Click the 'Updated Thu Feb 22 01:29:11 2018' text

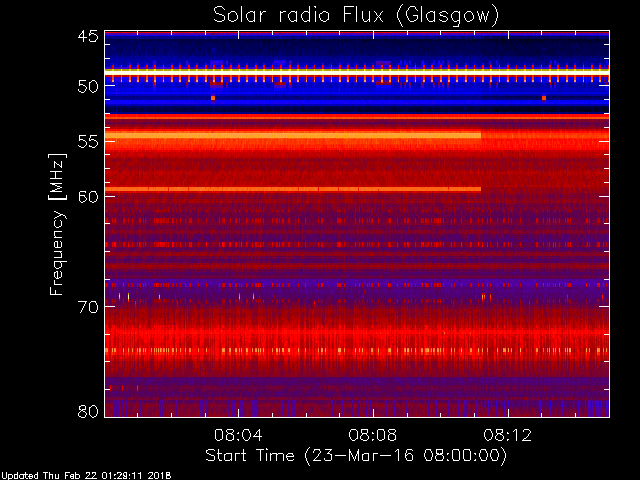click(x=86, y=476)
